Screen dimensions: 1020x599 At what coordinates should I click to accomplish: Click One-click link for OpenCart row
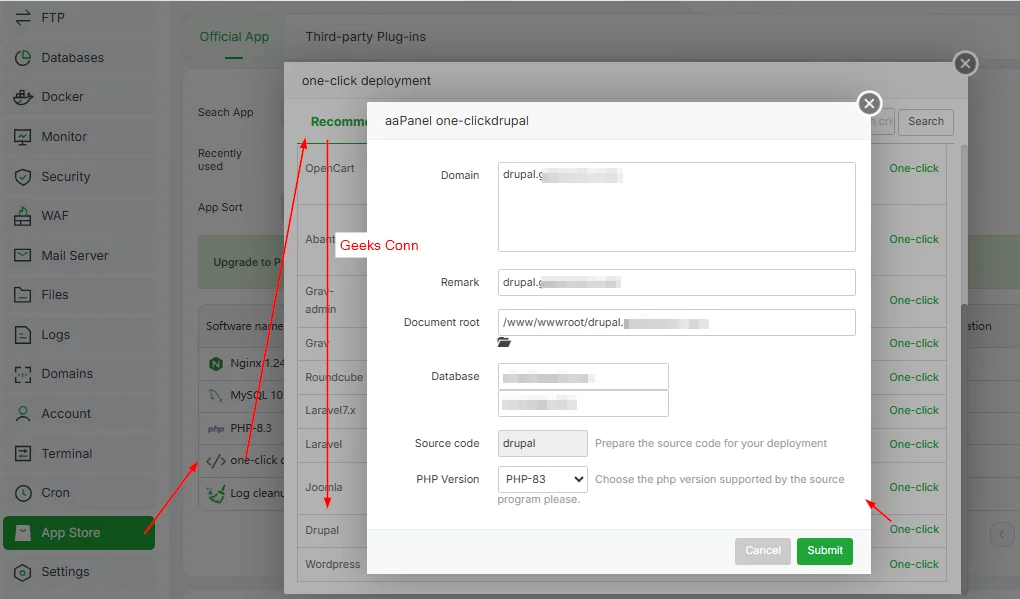[914, 169]
